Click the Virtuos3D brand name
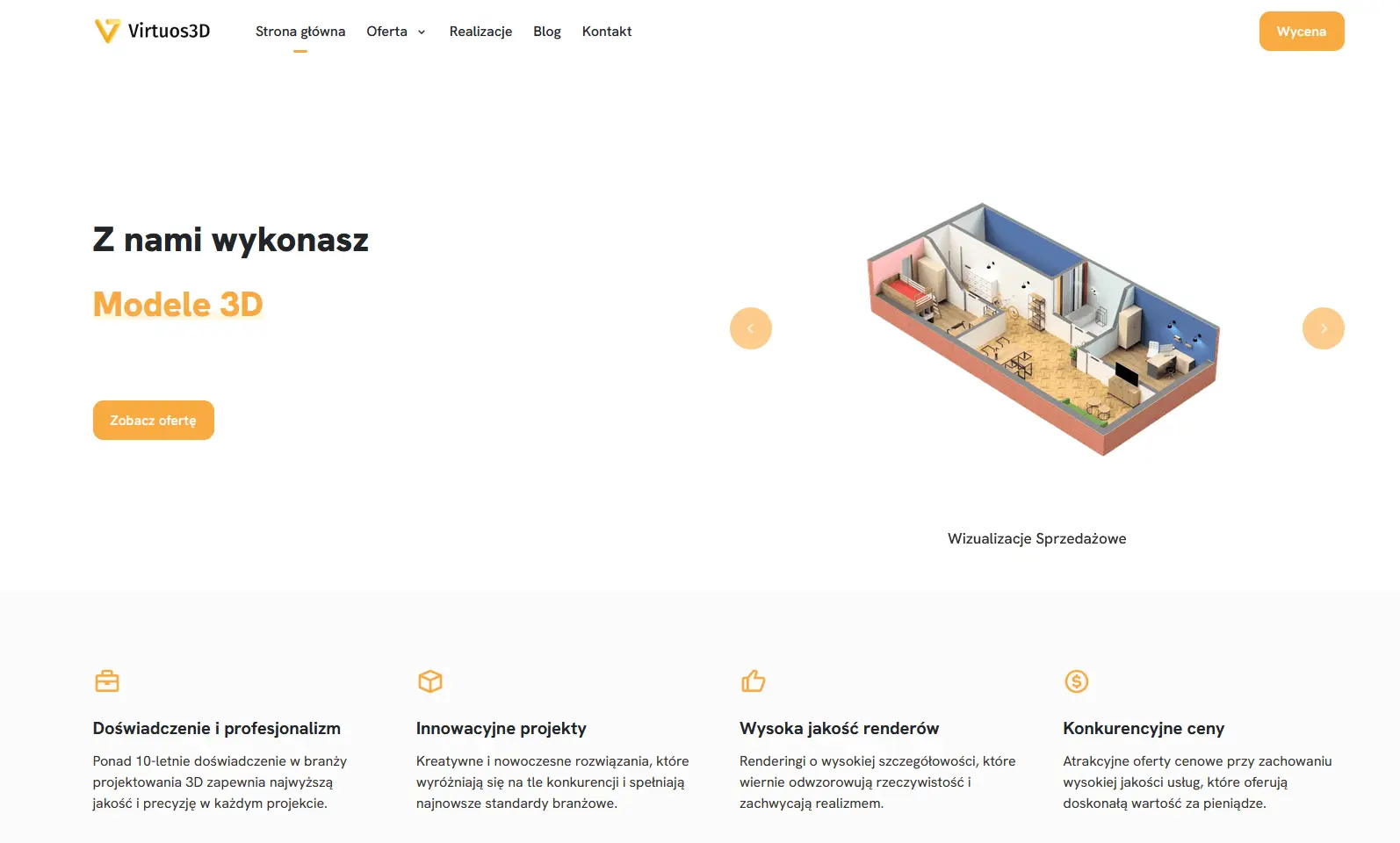Viewport: 1400px width, 843px height. click(169, 31)
